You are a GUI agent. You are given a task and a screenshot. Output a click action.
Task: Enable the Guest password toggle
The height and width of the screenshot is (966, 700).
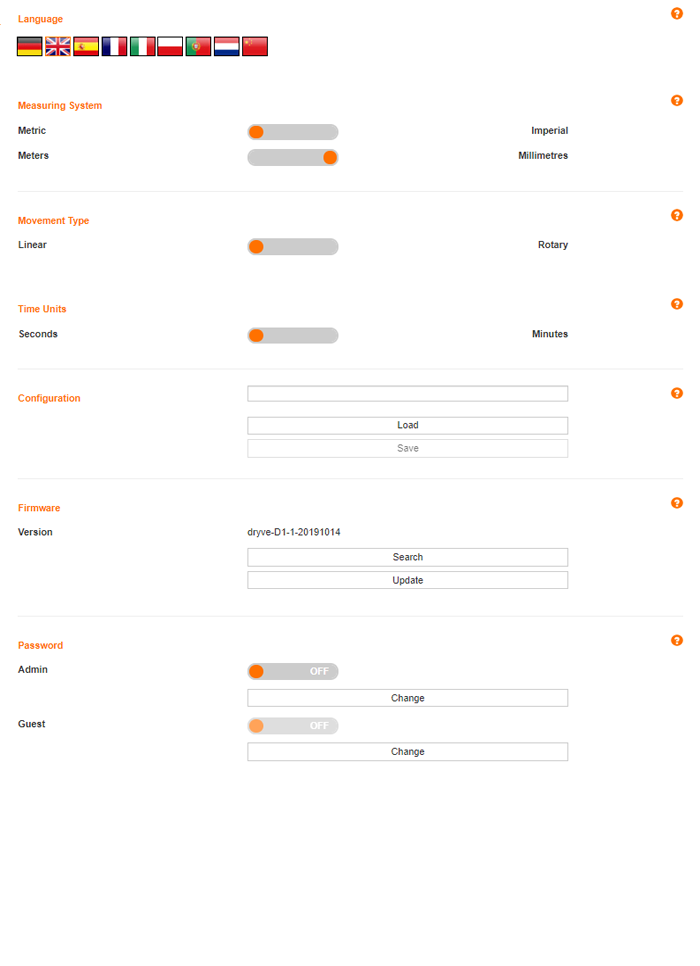(293, 726)
